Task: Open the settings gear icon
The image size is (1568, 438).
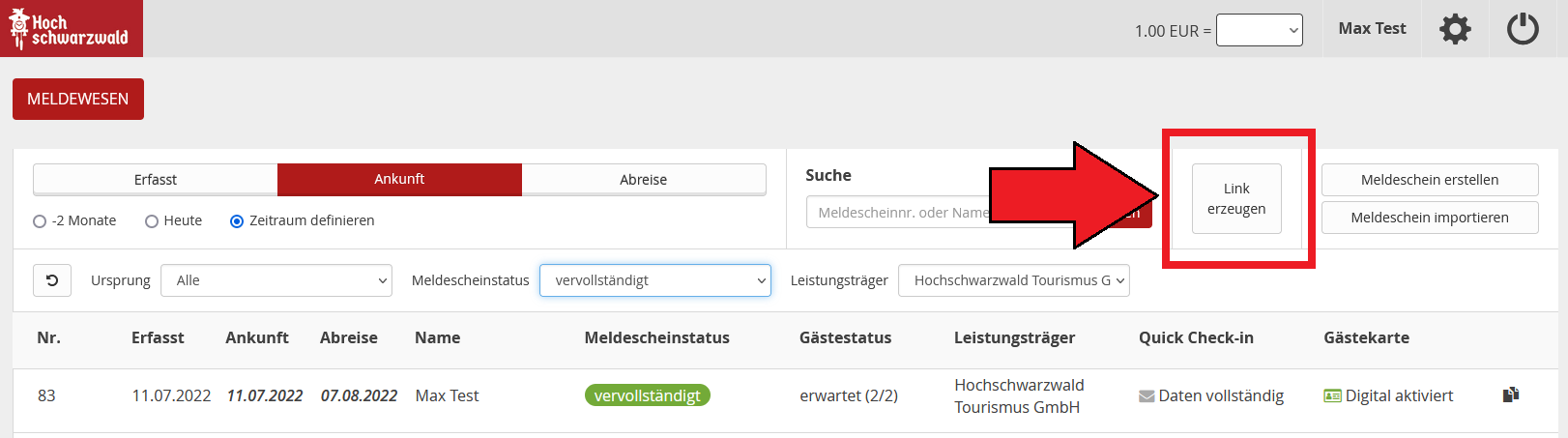Action: pos(1455,29)
